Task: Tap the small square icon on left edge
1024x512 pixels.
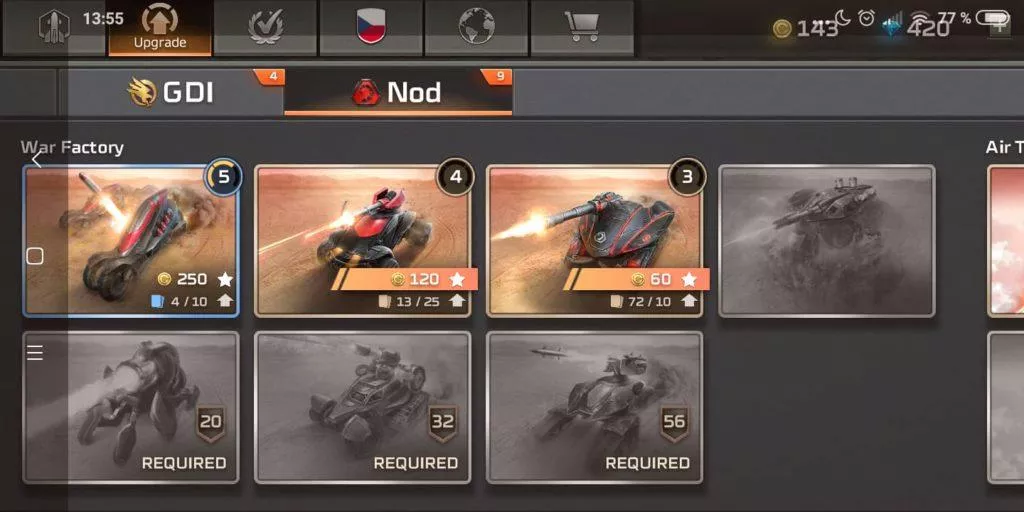Action: pyautogui.click(x=35, y=257)
